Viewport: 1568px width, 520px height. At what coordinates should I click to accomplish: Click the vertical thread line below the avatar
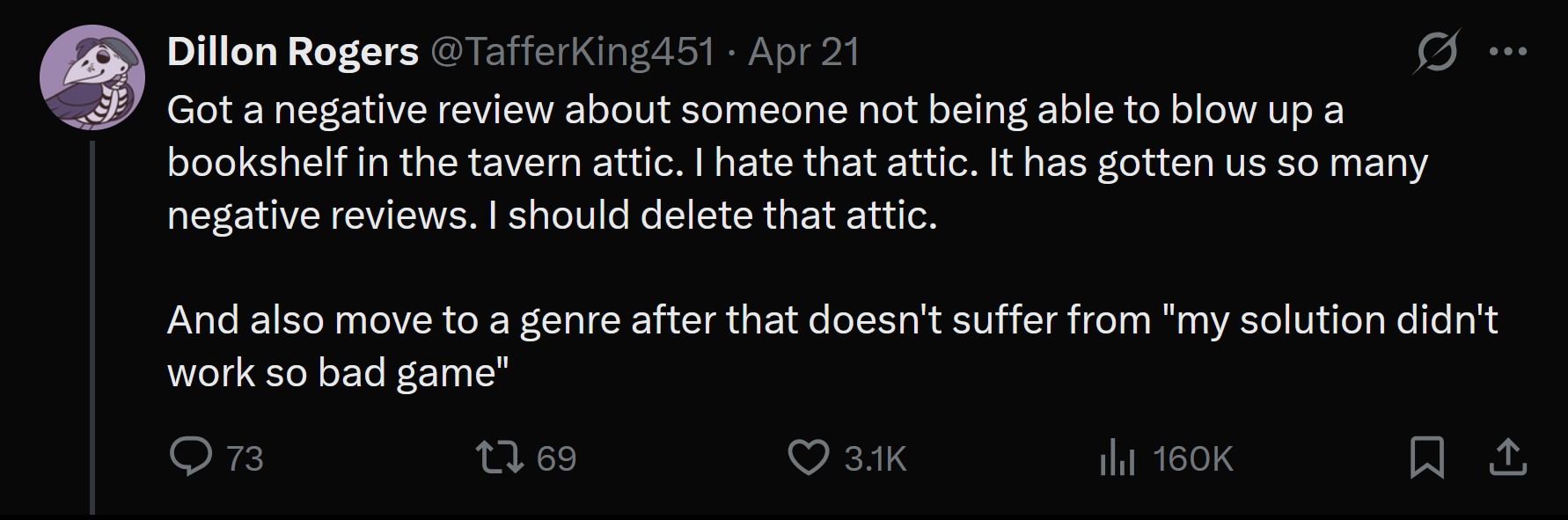point(92,326)
